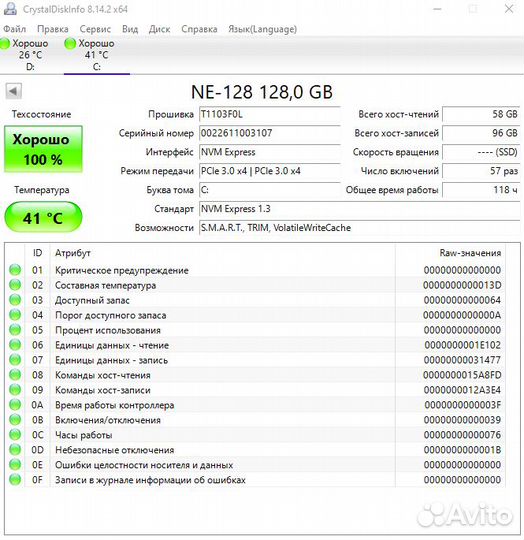This screenshot has width=524, height=540.
Task: Click raw value 000000000013D
Action: (x=462, y=285)
